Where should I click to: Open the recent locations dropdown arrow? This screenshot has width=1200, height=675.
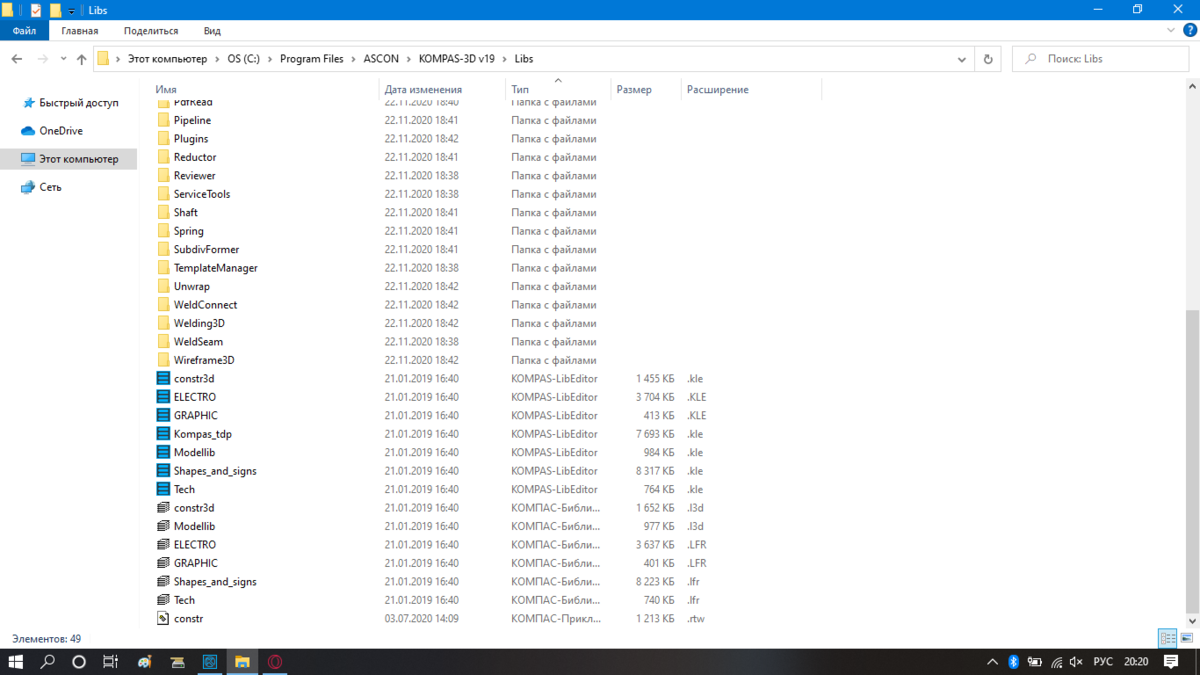point(63,60)
